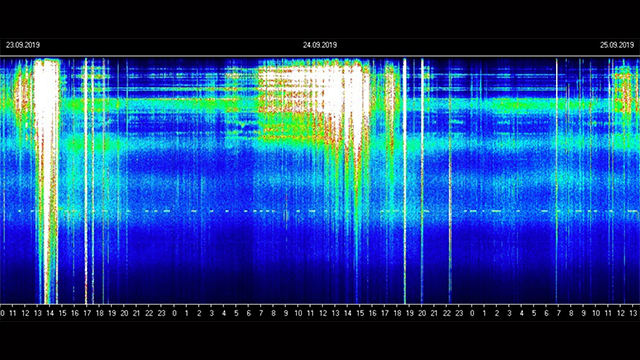Click the leftmost hour 11 axis label
This screenshot has height=360, width=640.
pos(13,313)
